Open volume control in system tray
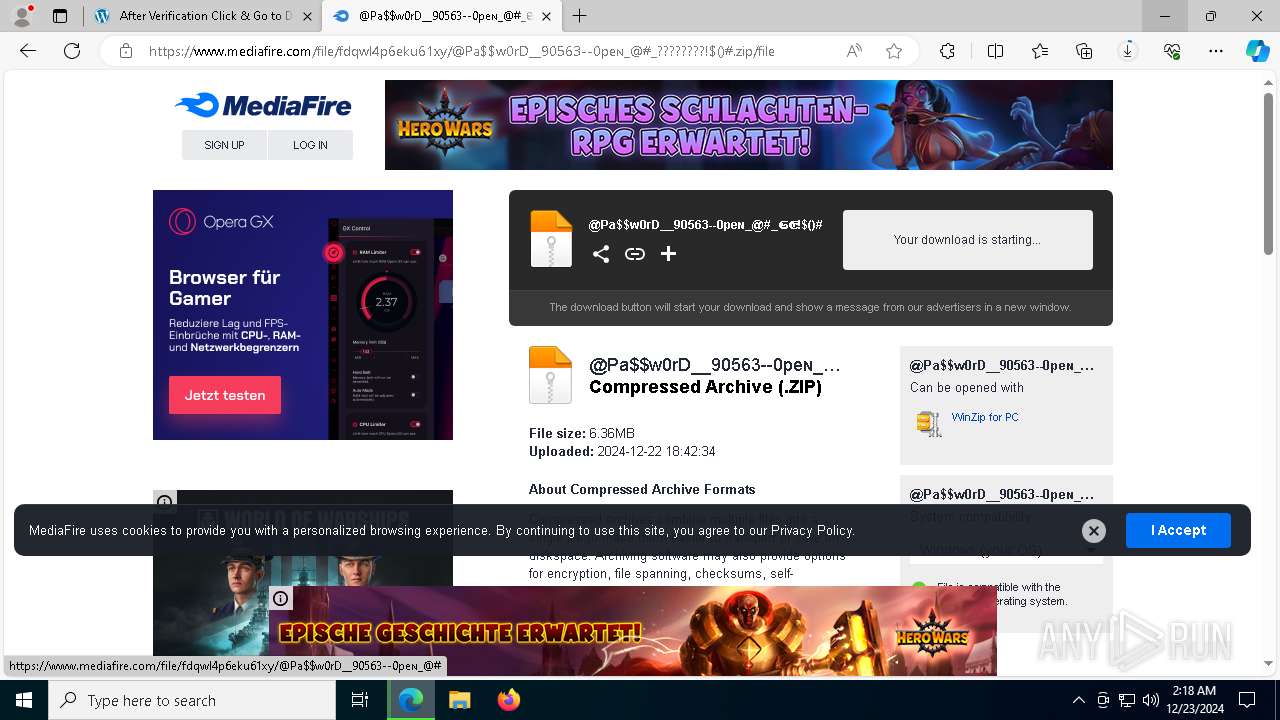This screenshot has width=1280, height=720. coord(1151,700)
